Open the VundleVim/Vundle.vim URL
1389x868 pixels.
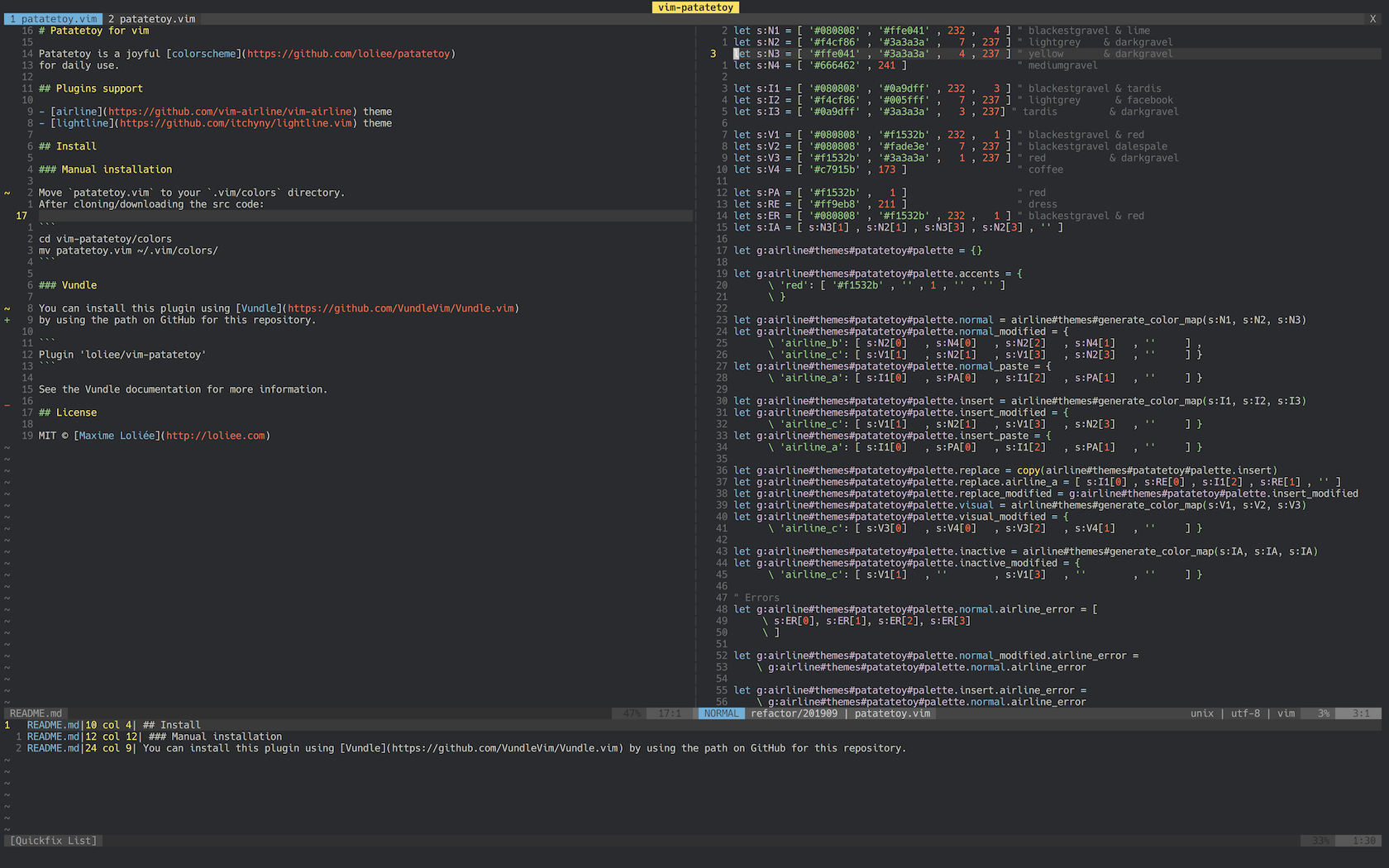400,308
